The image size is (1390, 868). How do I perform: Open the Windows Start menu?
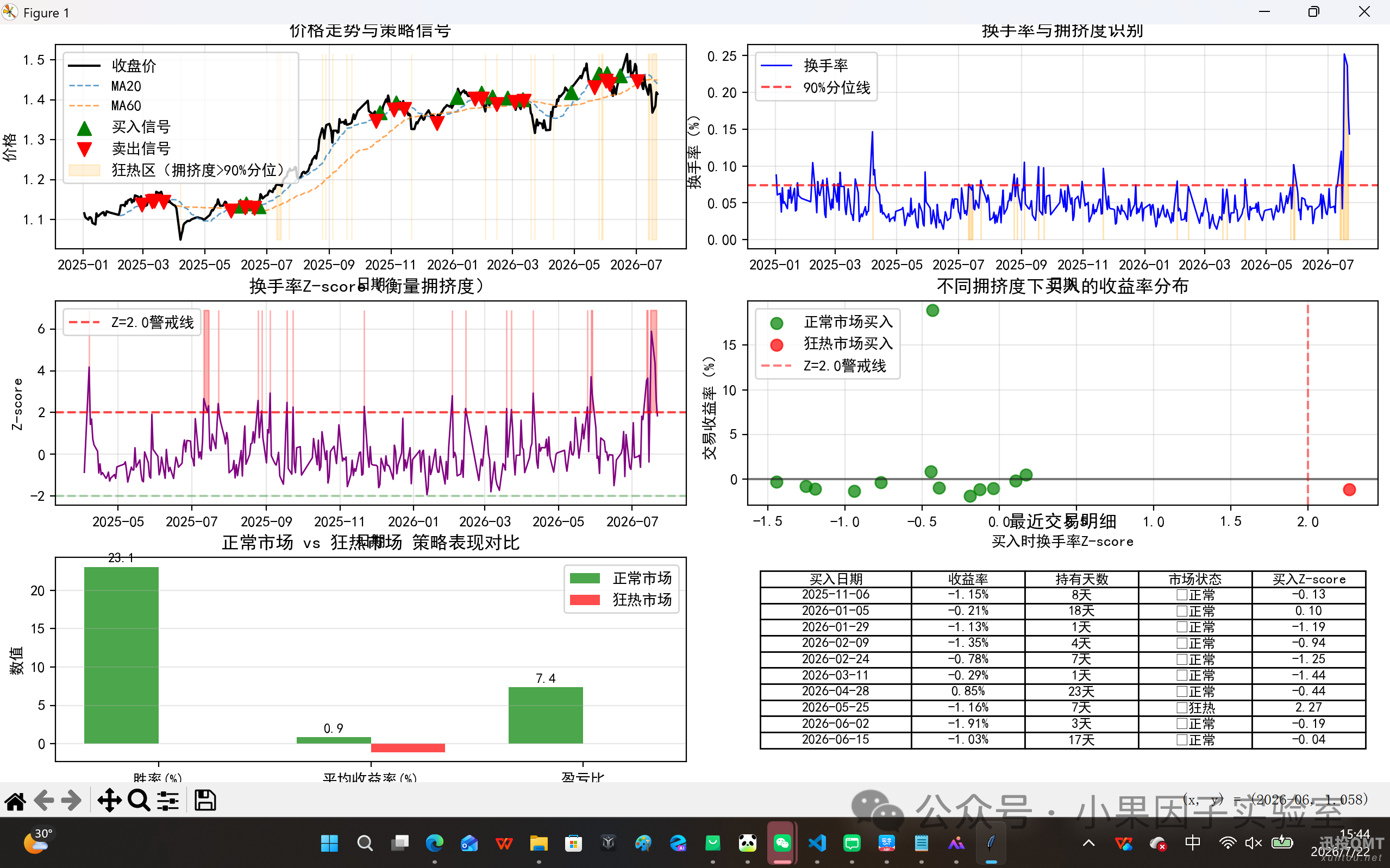click(x=329, y=842)
